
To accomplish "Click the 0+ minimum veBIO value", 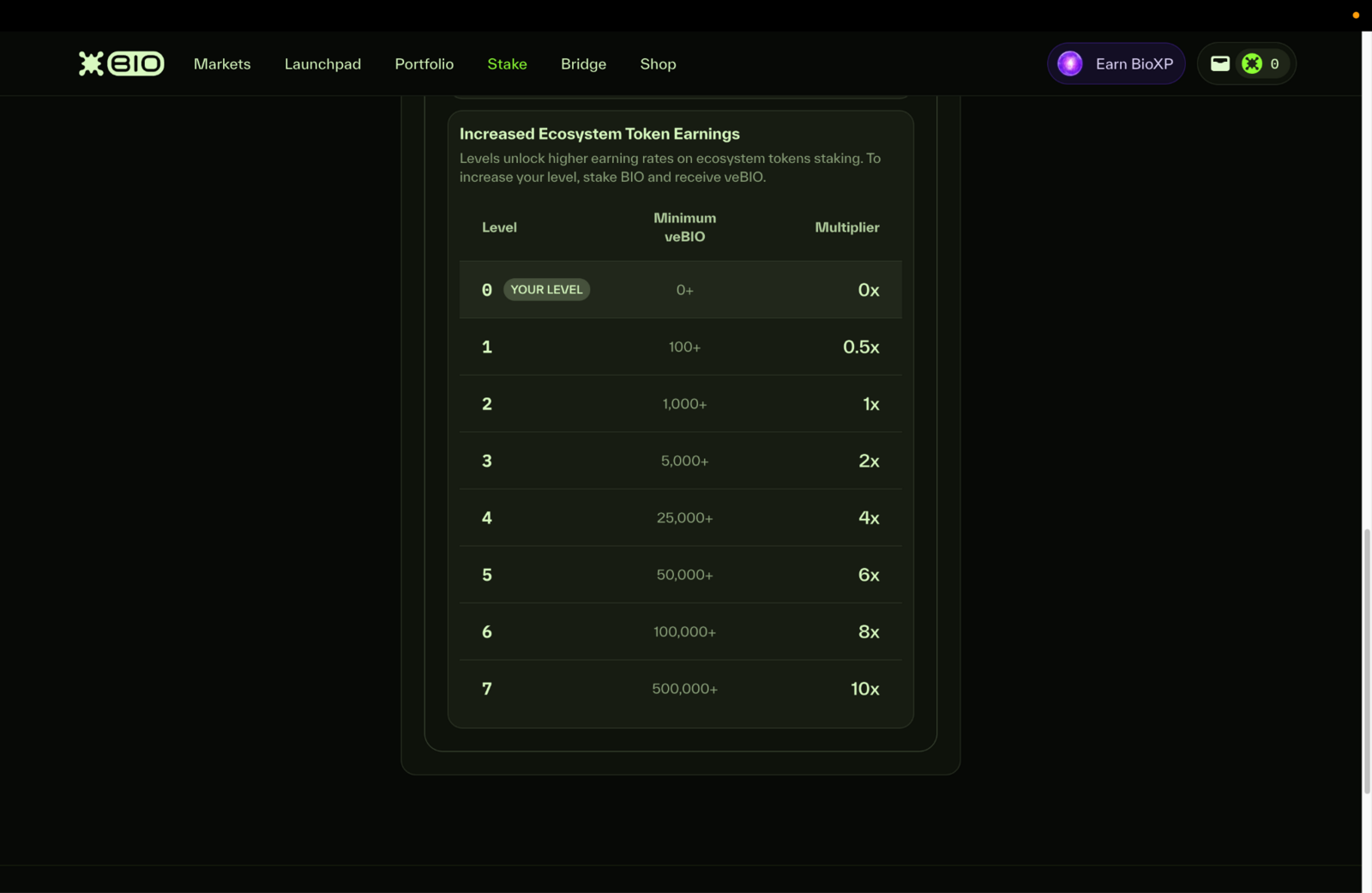I will coord(684,290).
